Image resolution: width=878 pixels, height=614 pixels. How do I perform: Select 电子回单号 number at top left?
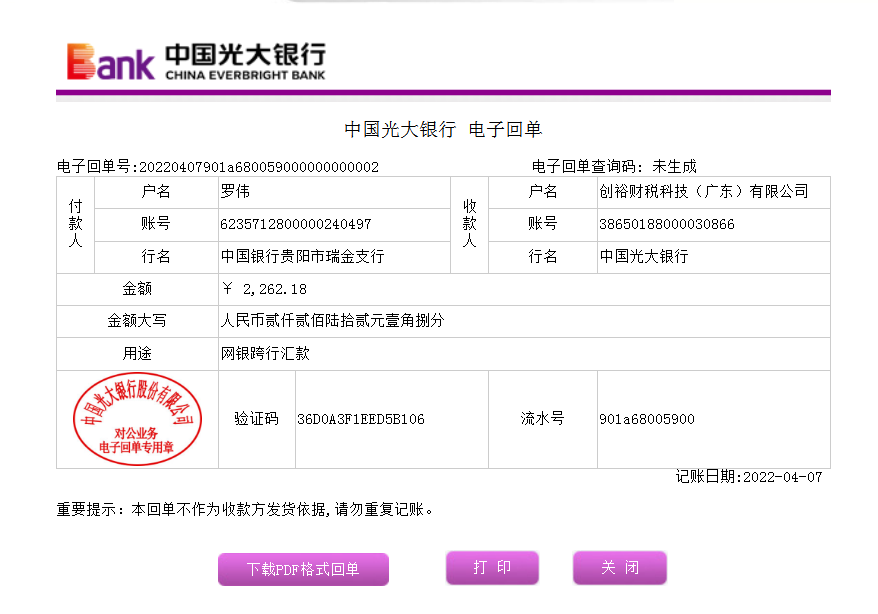pyautogui.click(x=259, y=167)
